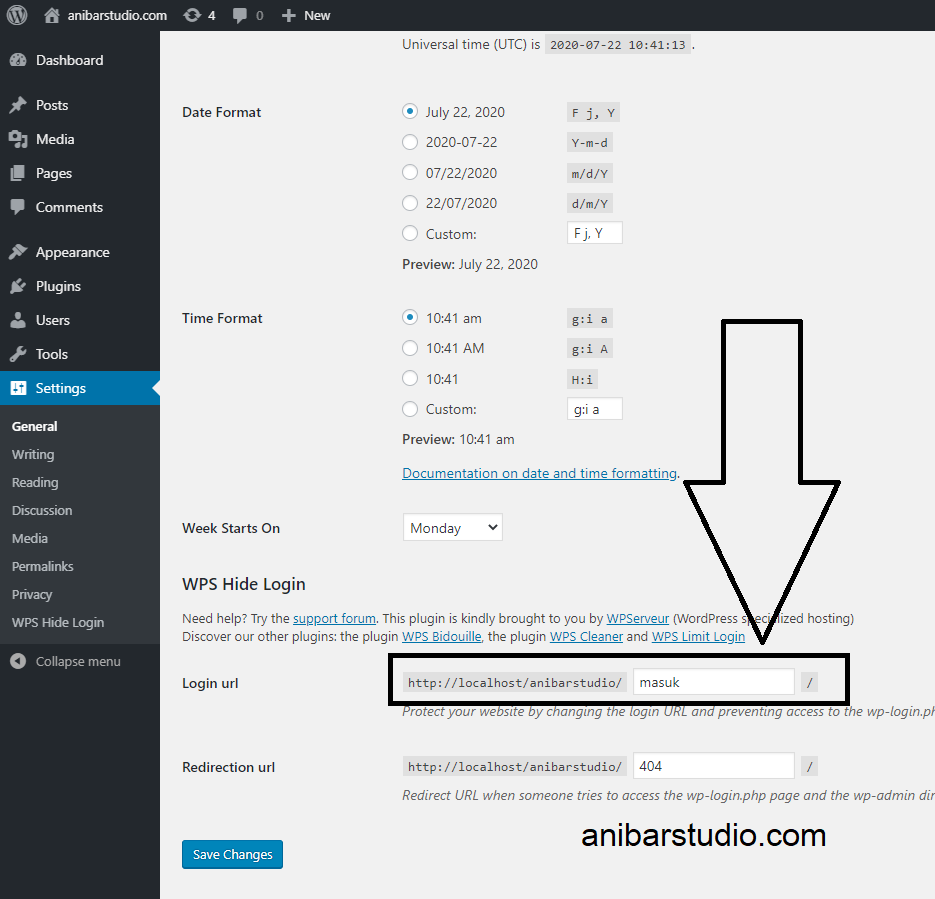Open WPS Hide Login submenu item
This screenshot has height=899, width=935.
(x=58, y=622)
